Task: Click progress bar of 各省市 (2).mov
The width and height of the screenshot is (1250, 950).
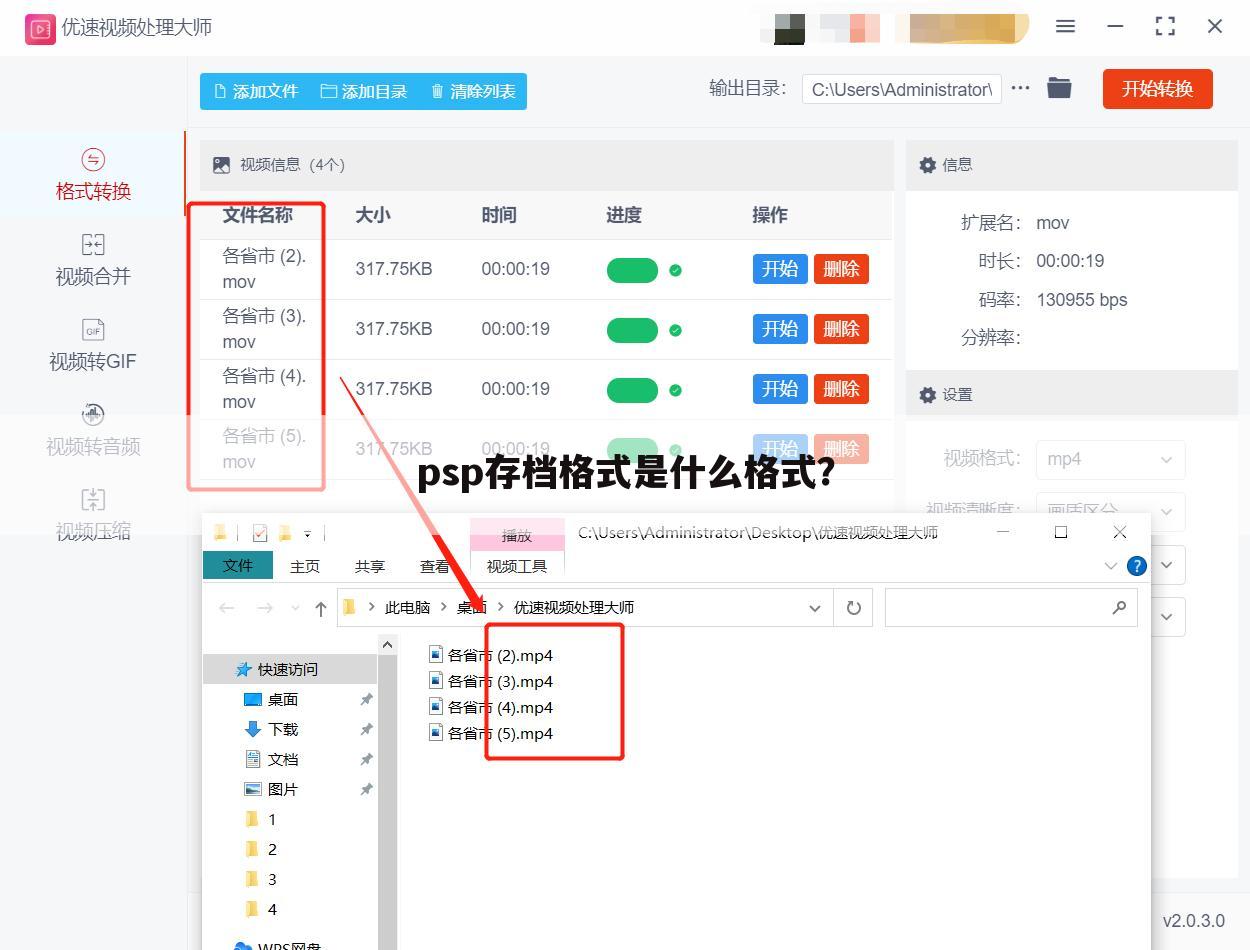Action: [x=632, y=270]
